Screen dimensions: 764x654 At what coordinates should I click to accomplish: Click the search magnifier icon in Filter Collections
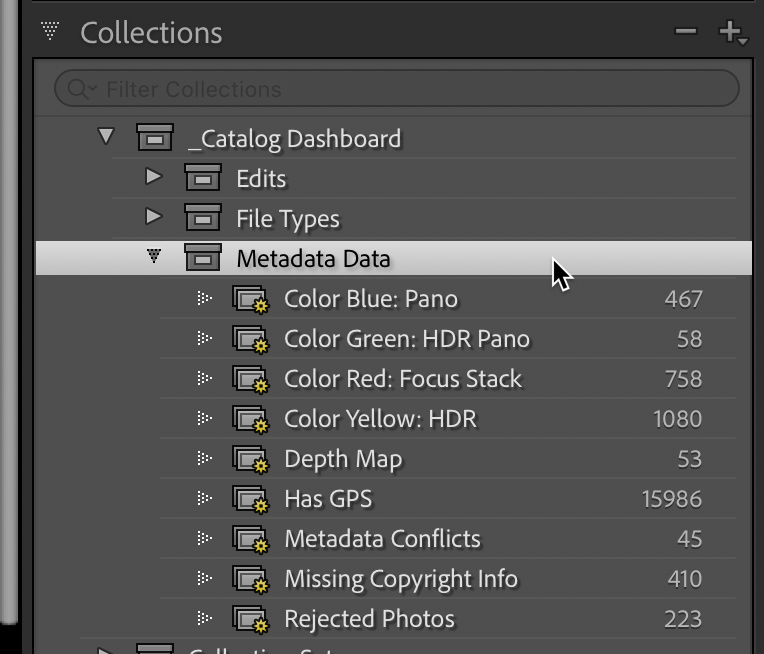tap(78, 89)
